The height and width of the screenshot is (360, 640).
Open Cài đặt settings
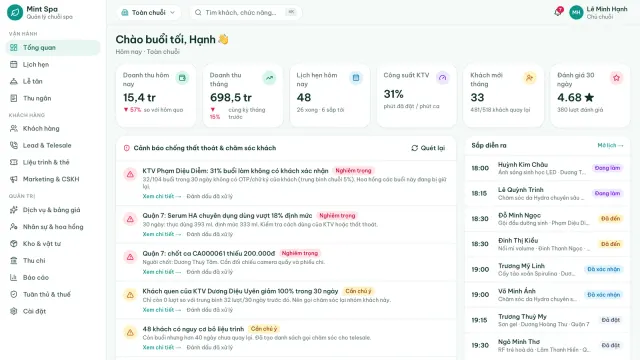point(53,311)
